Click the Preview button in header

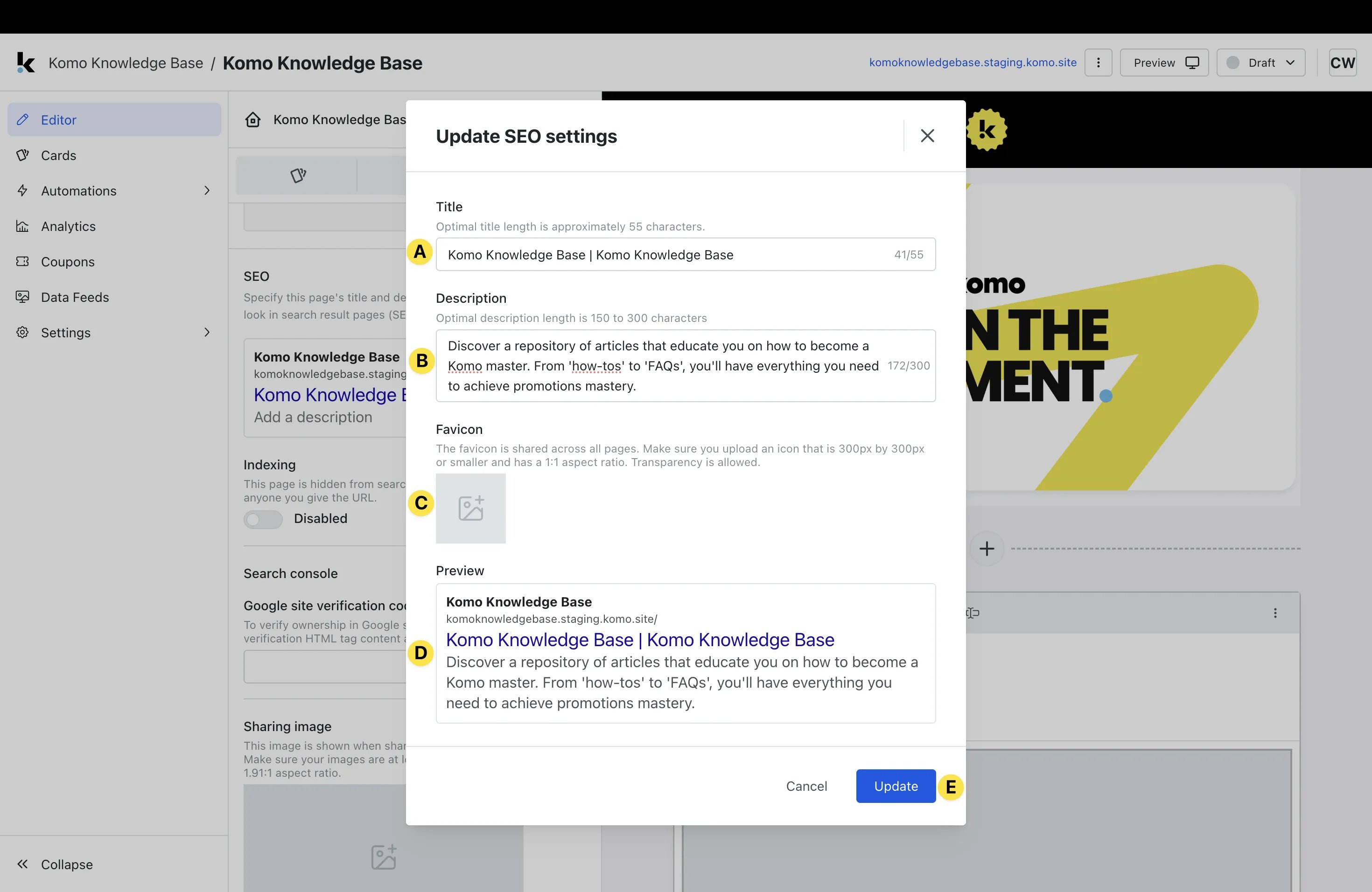1164,62
